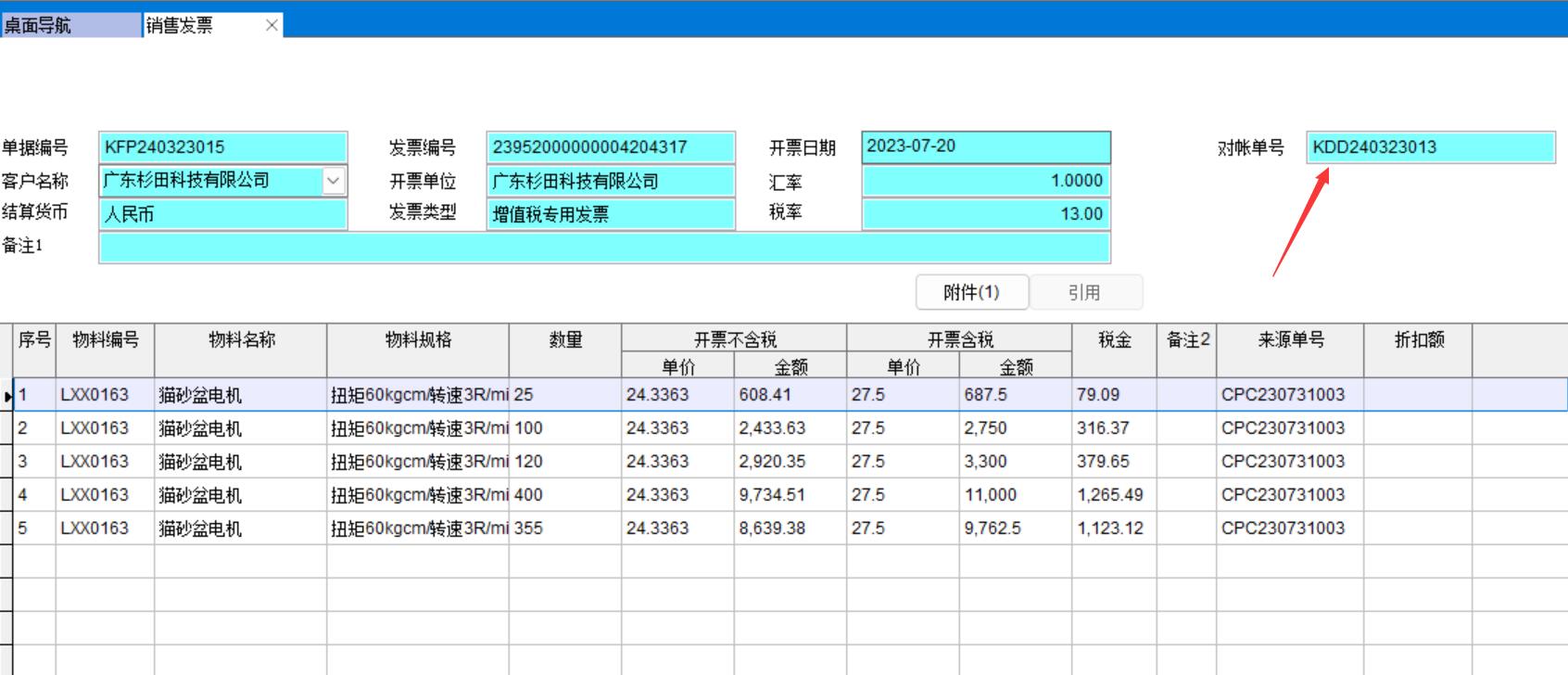Screen dimensions: 1568x675
Task: Click the 开票日期 field showing 2023-07-20
Action: tap(985, 146)
